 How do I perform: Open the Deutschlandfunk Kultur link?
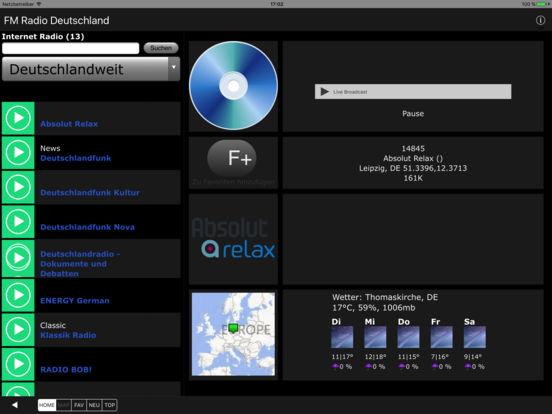(90, 193)
